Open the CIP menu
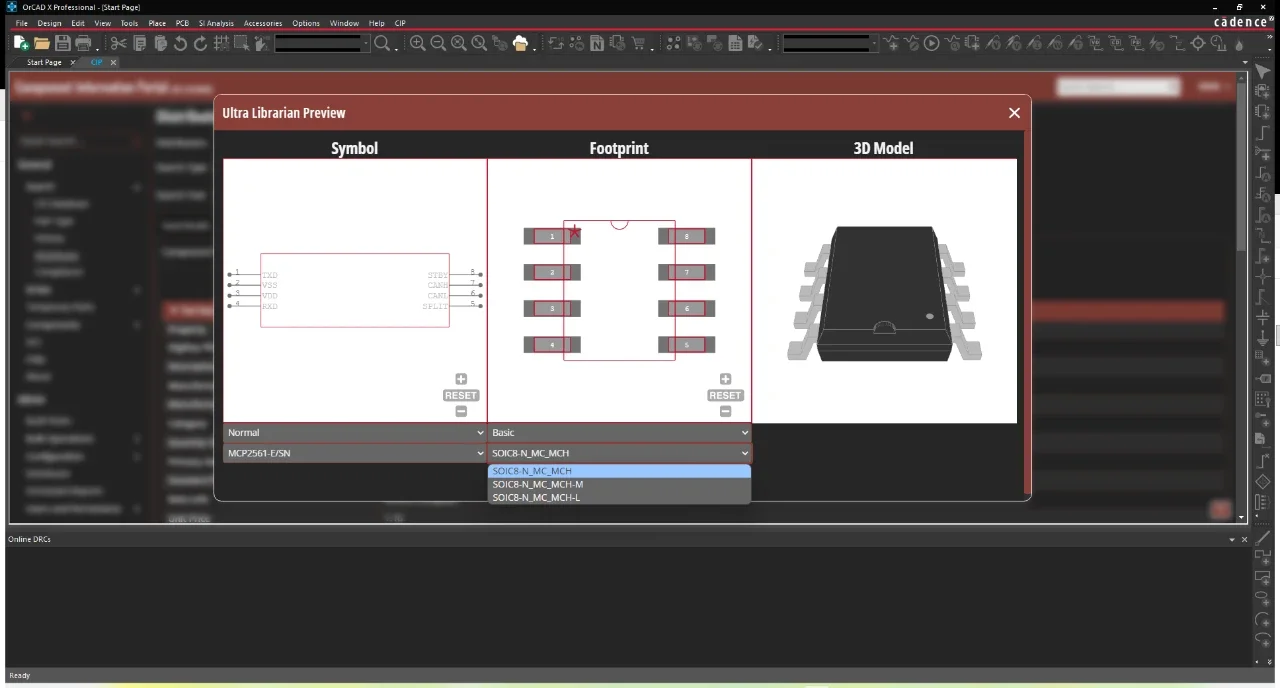This screenshot has width=1280, height=688. pos(400,23)
